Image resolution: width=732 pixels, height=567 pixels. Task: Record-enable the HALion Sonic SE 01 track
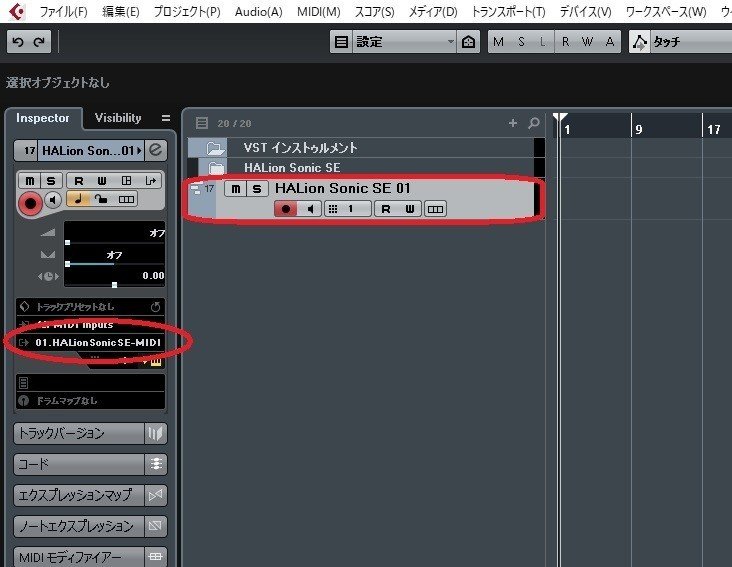tap(286, 209)
